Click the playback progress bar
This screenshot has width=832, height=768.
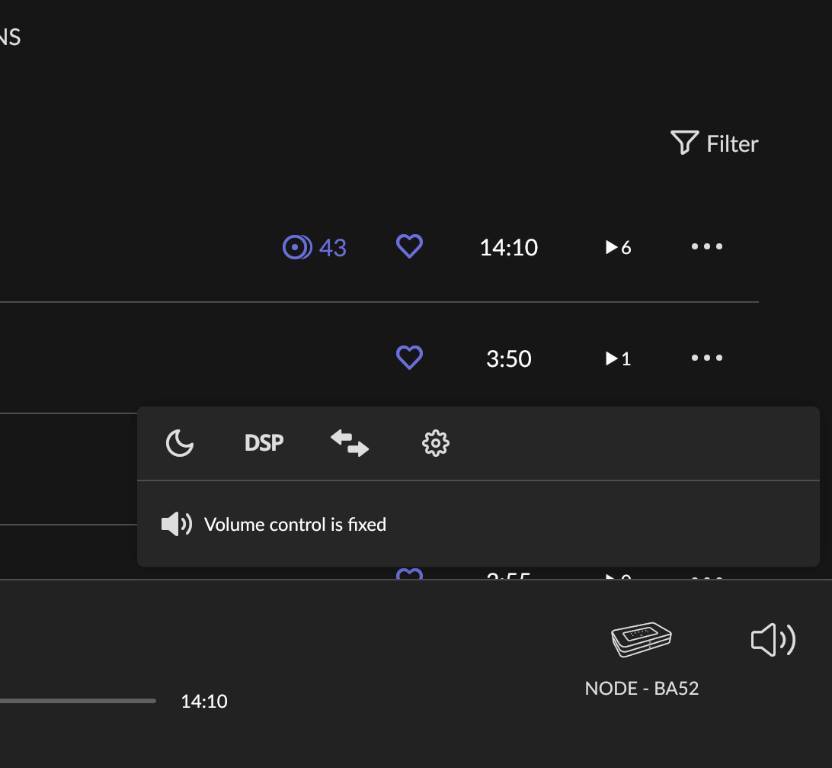tap(78, 701)
